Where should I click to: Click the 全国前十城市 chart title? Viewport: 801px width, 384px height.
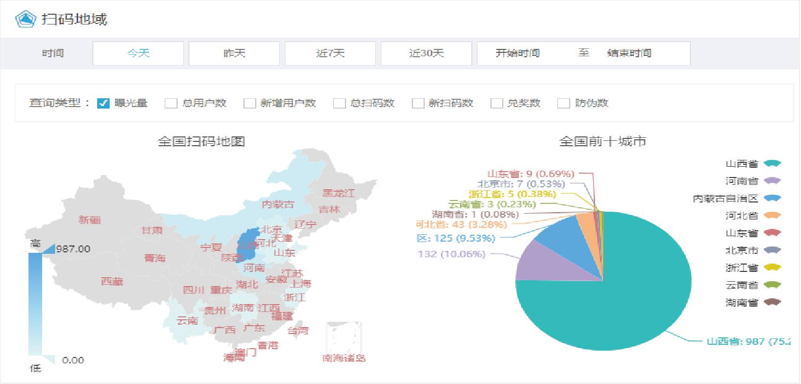pyautogui.click(x=603, y=141)
